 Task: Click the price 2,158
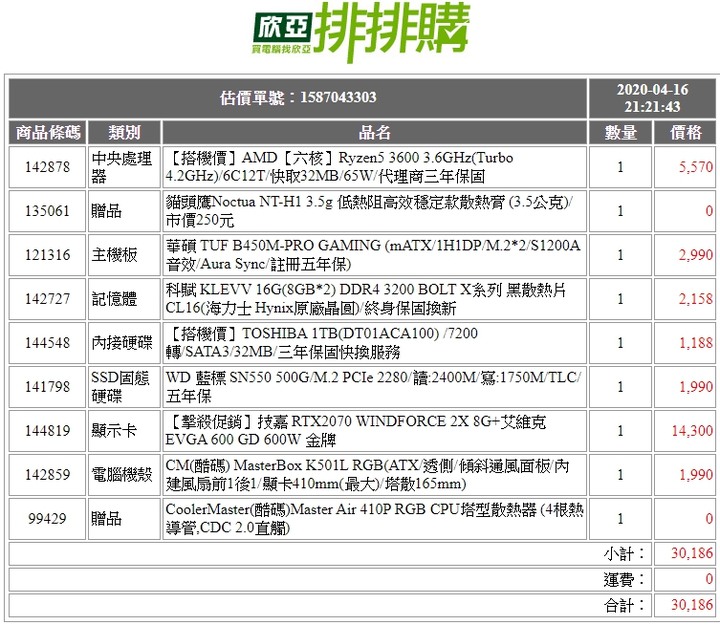(696, 299)
